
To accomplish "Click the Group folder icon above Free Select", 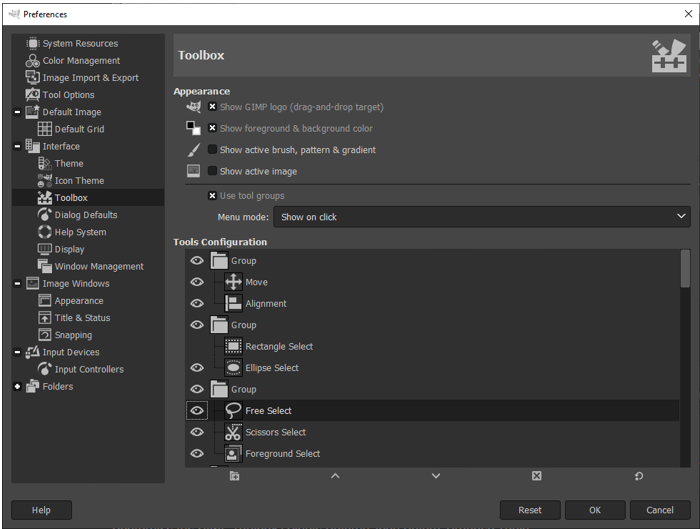I will pos(219,389).
